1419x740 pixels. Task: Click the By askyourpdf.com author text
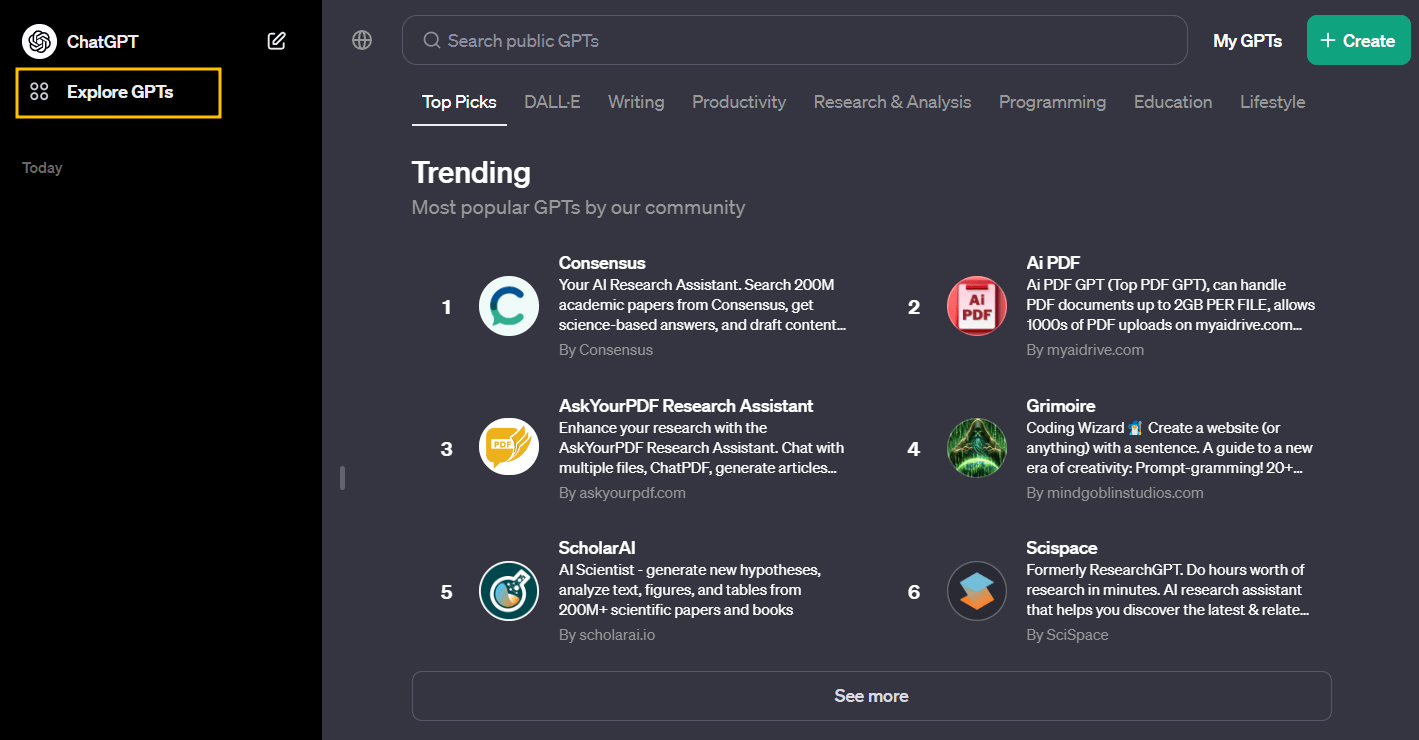[622, 493]
